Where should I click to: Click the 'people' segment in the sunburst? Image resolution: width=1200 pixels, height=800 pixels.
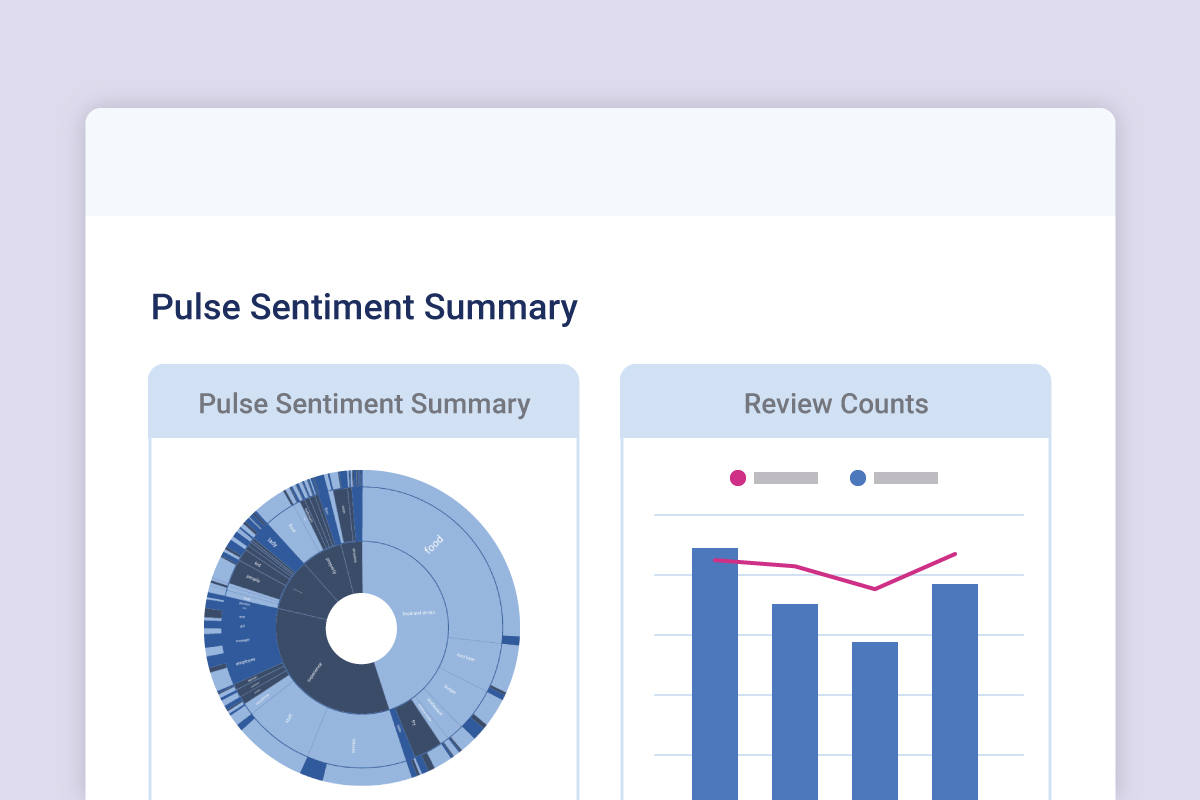253,577
